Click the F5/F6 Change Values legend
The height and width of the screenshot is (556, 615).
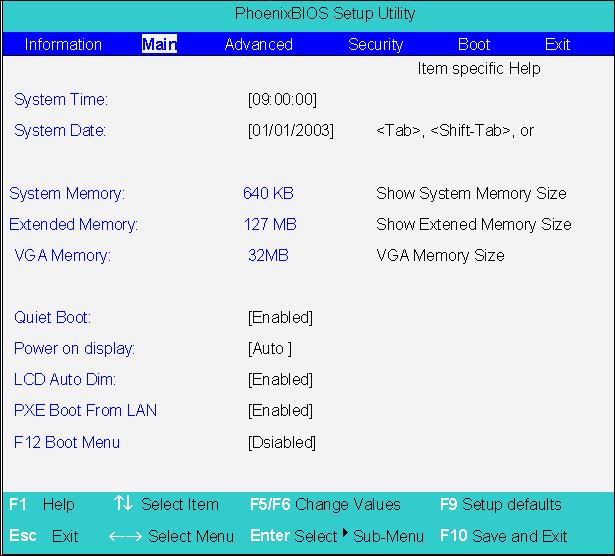coord(325,504)
